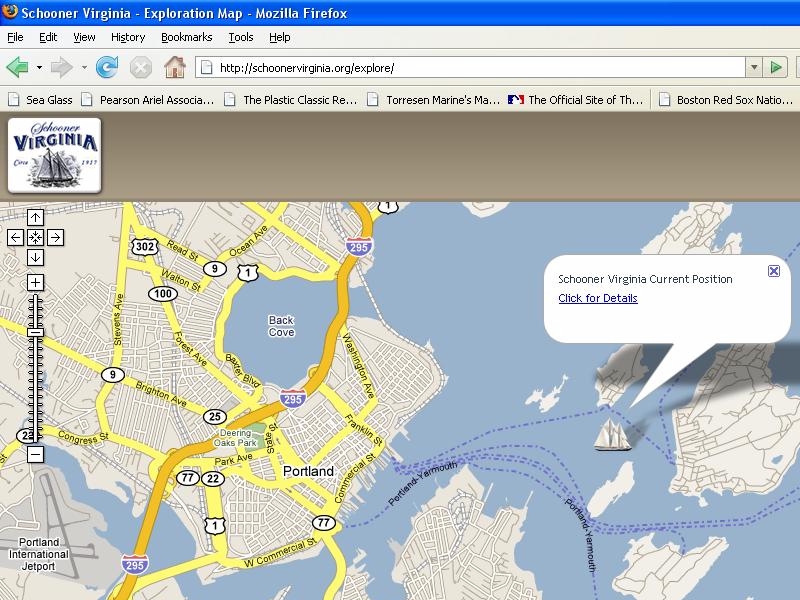This screenshot has width=800, height=600.
Task: Click into the URL address field
Action: pyautogui.click(x=470, y=67)
